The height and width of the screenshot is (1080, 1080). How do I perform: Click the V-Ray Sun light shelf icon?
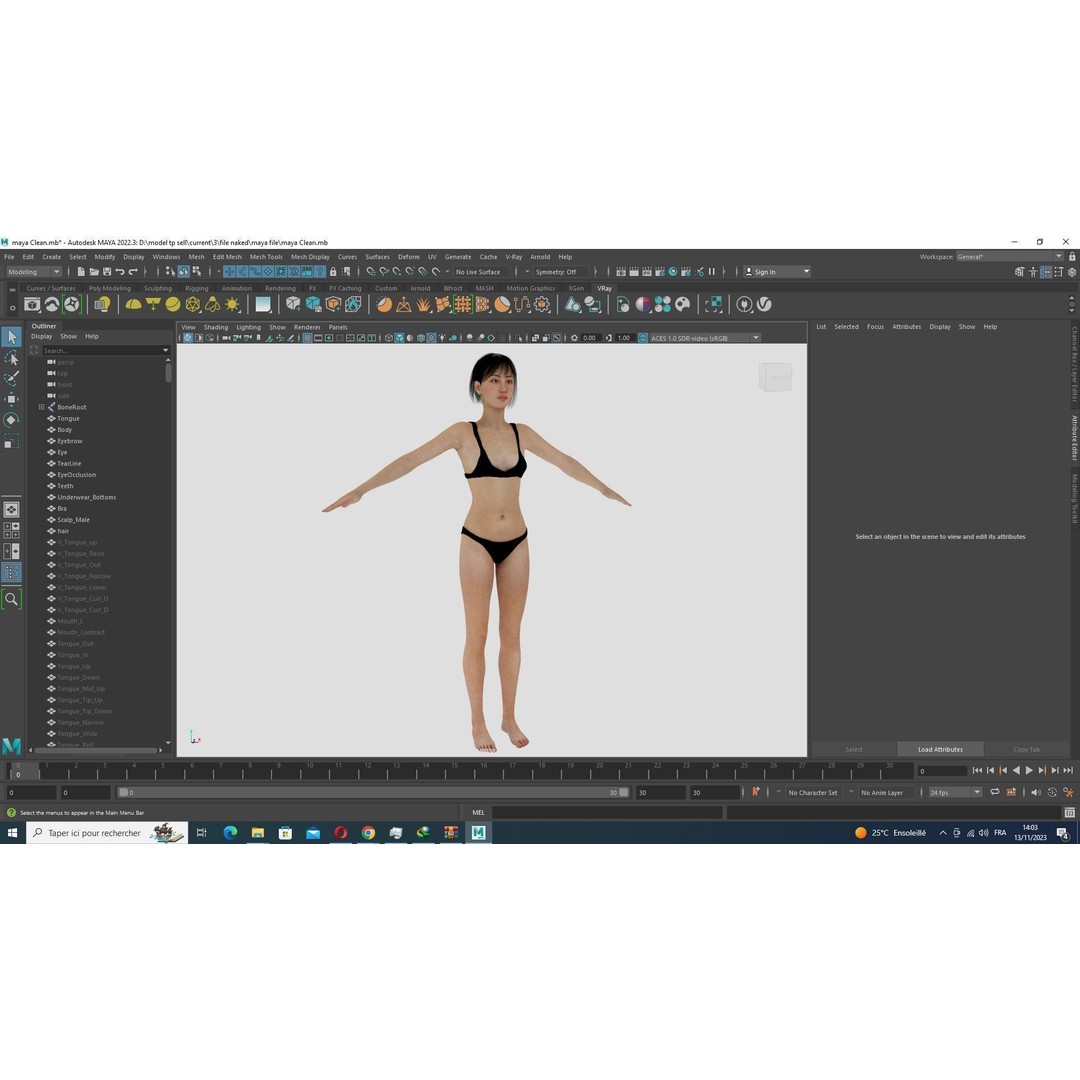click(x=233, y=304)
